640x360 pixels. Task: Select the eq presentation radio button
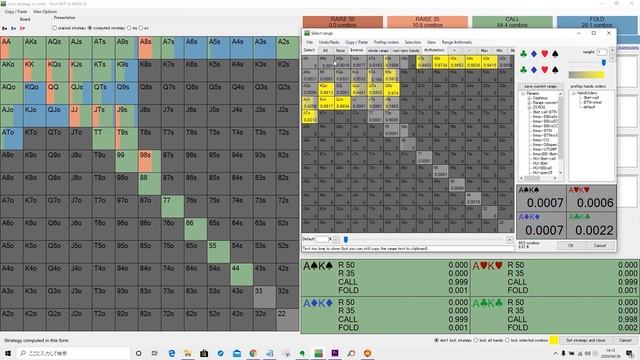[129, 28]
